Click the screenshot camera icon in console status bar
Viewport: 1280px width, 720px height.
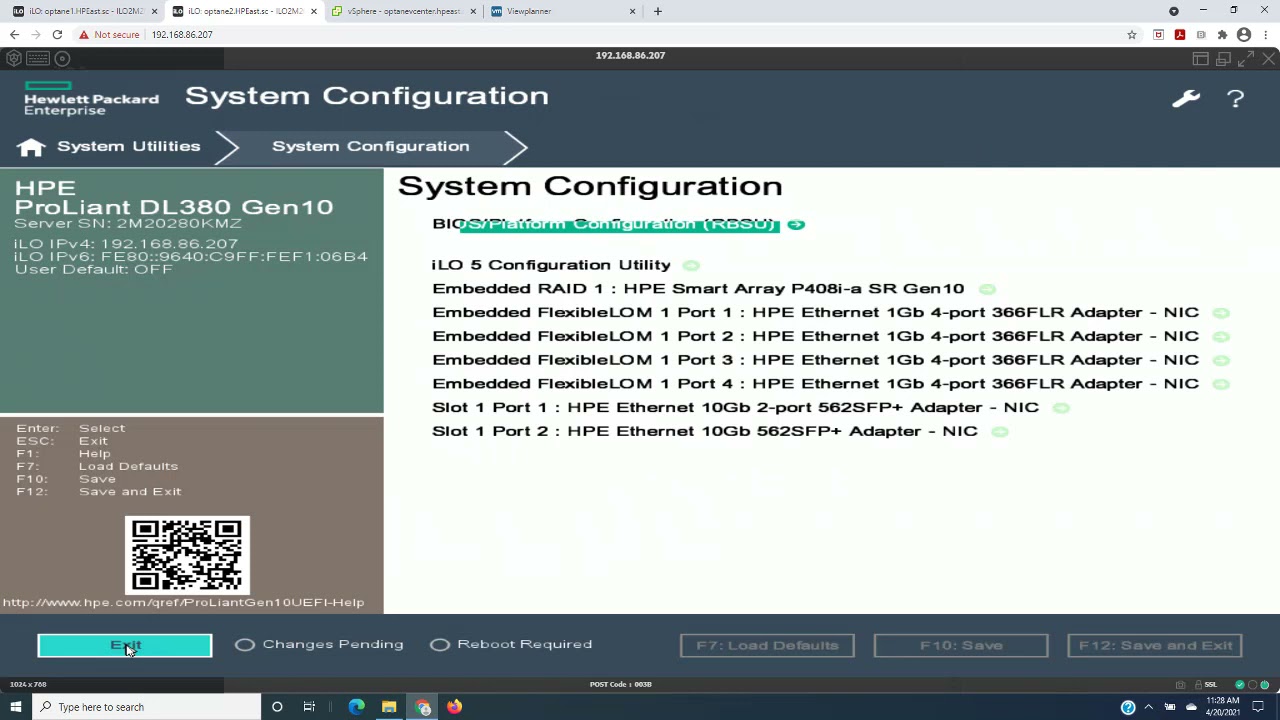(x=1181, y=685)
